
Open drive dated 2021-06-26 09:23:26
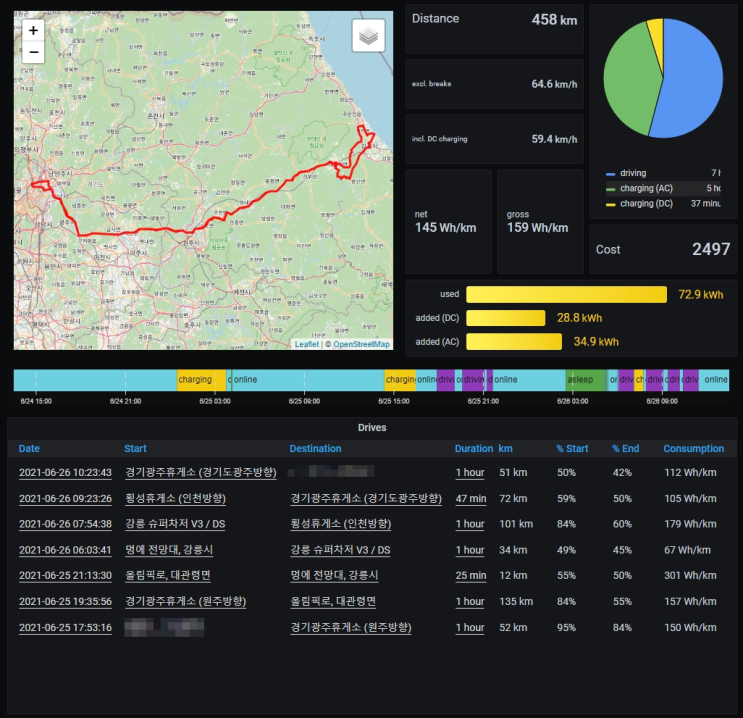pyautogui.click(x=65, y=499)
